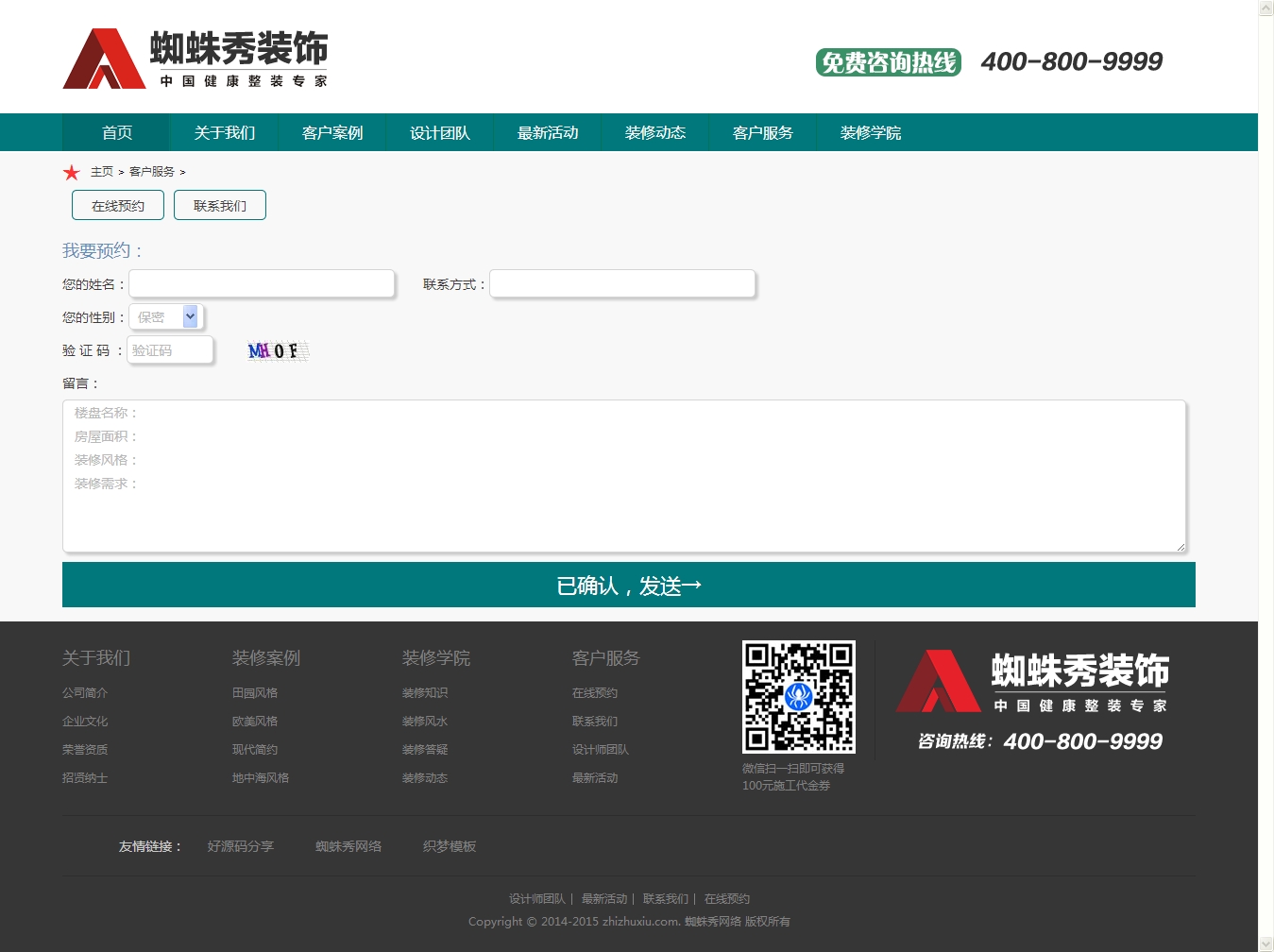Click the scrollbar down arrow
This screenshot has width=1274, height=952.
click(1266, 943)
